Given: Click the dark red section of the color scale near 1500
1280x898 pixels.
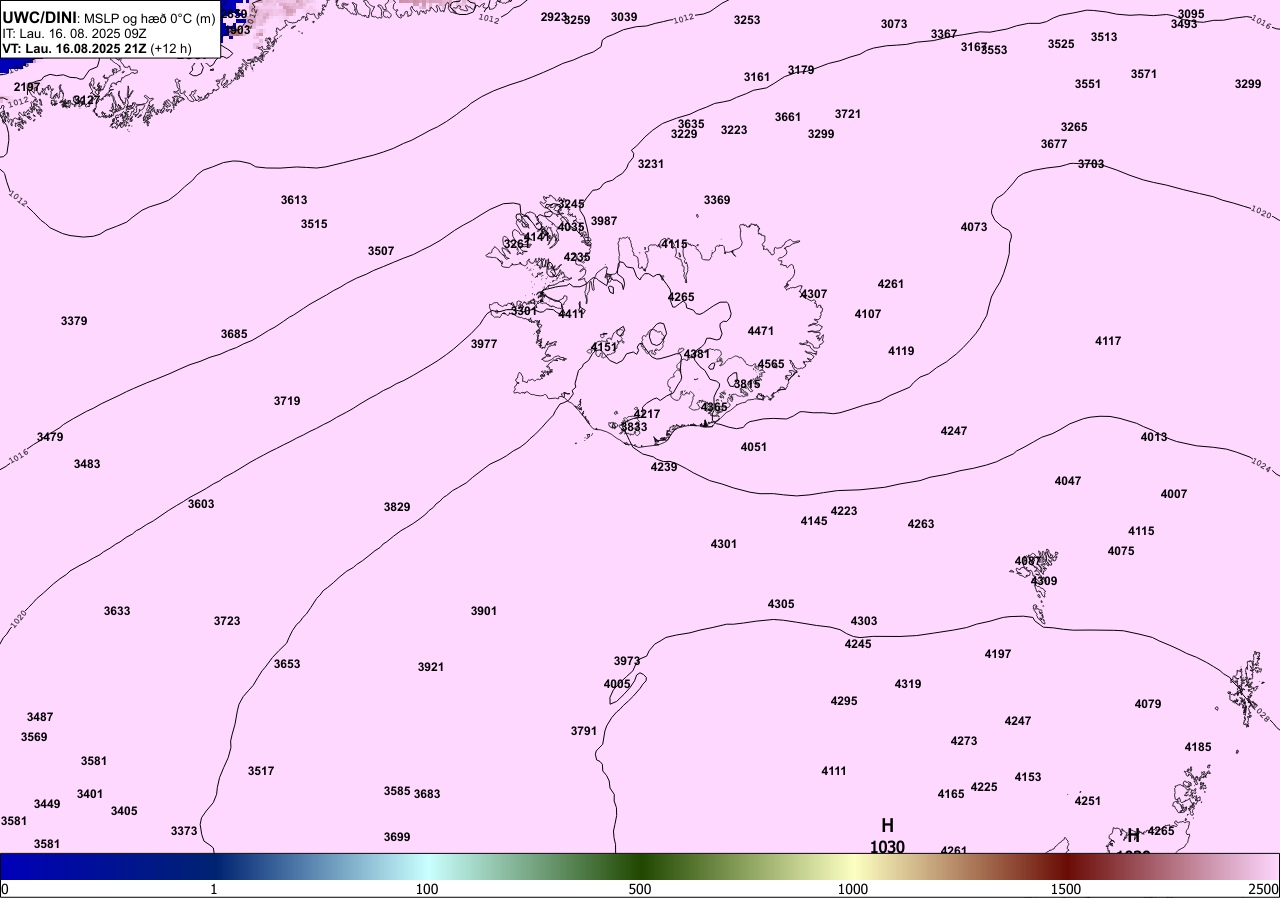Looking at the screenshot, I should coord(1066,866).
